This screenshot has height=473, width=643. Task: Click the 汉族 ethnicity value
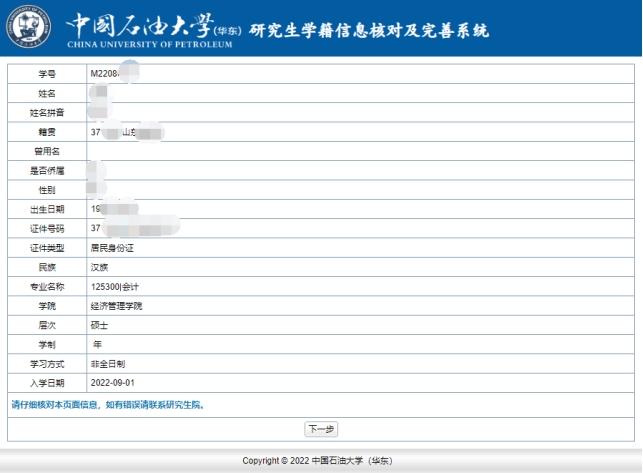tap(99, 267)
